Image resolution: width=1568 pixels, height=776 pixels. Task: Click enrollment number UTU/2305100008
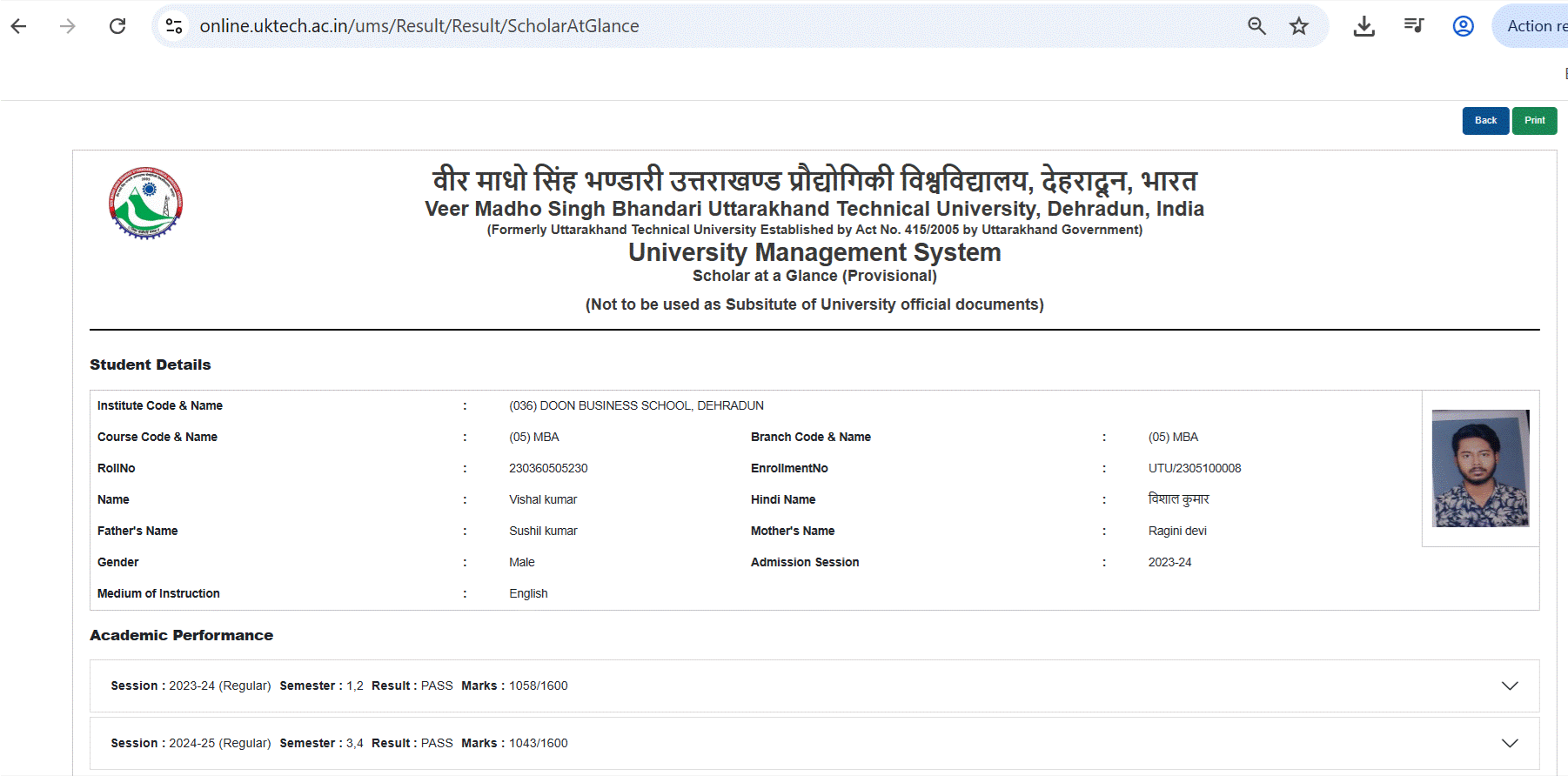point(1194,469)
